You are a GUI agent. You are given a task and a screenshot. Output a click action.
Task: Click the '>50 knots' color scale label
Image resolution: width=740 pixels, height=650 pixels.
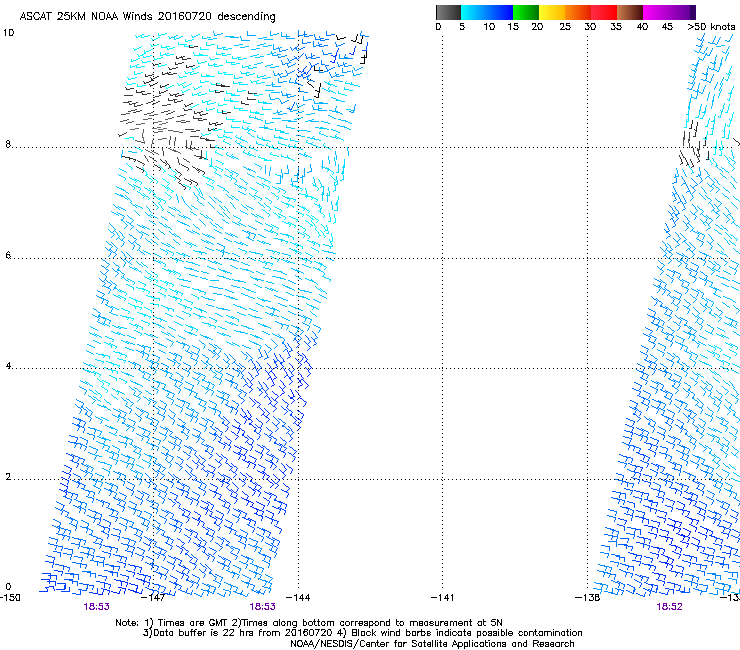click(711, 27)
